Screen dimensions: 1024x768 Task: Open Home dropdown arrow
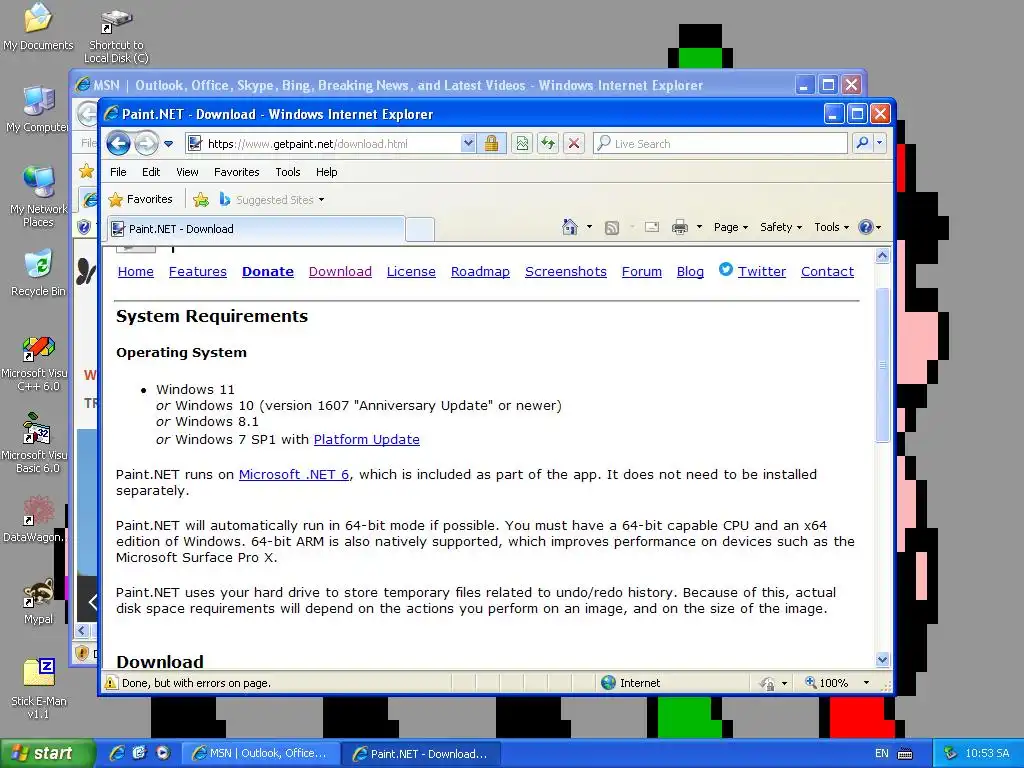tap(589, 227)
